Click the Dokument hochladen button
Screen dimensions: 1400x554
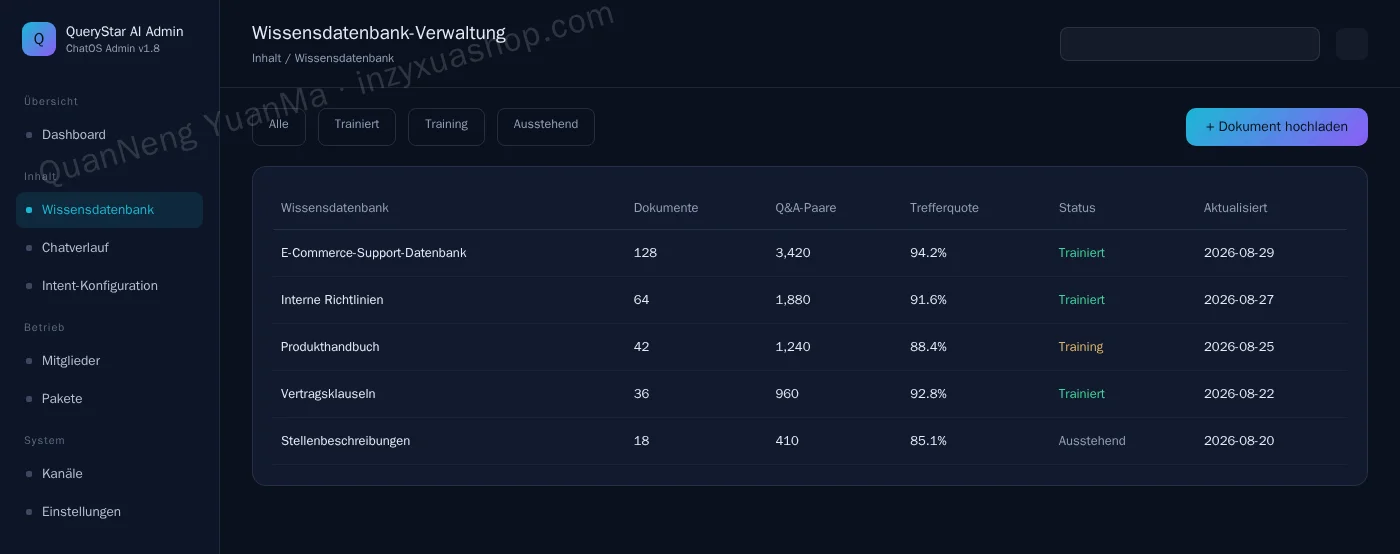(x=1277, y=127)
